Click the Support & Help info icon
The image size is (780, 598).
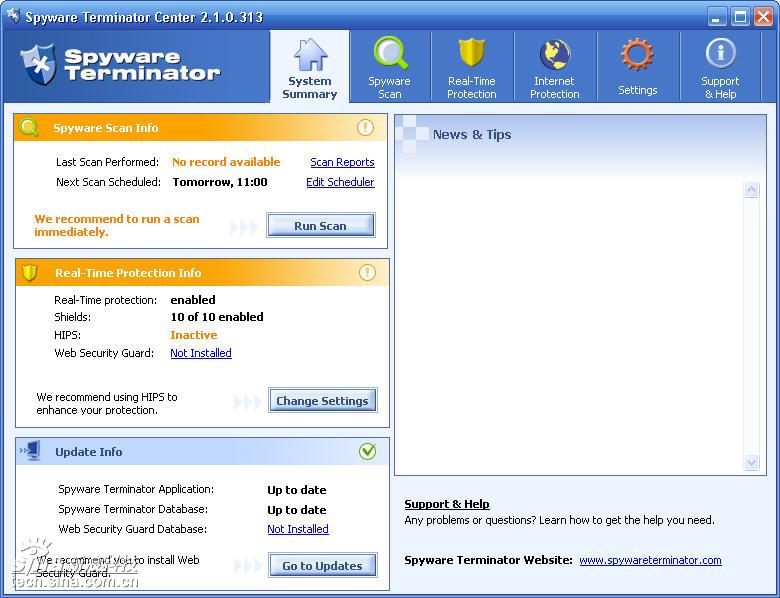[720, 53]
